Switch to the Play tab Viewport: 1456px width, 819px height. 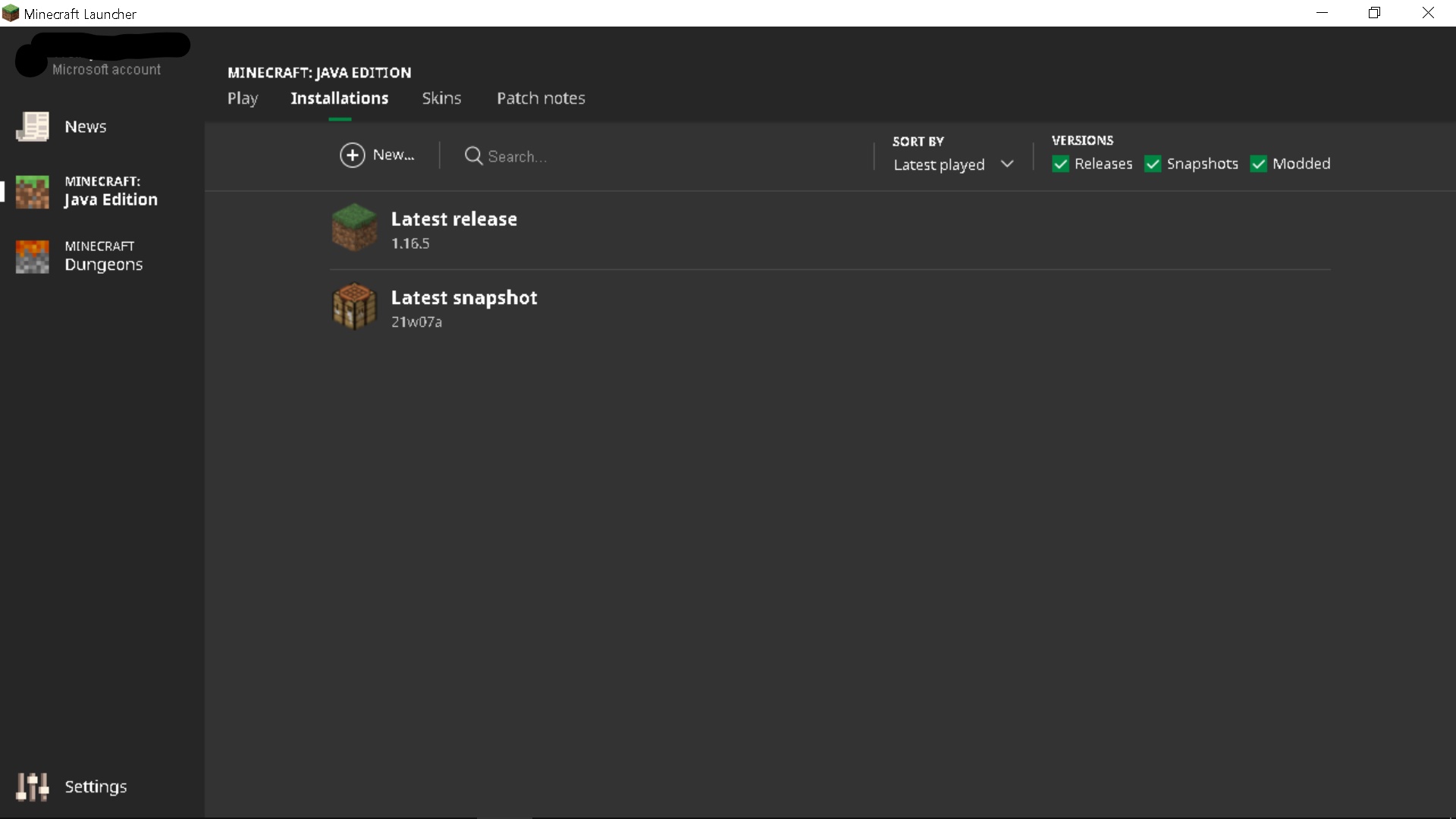(243, 99)
